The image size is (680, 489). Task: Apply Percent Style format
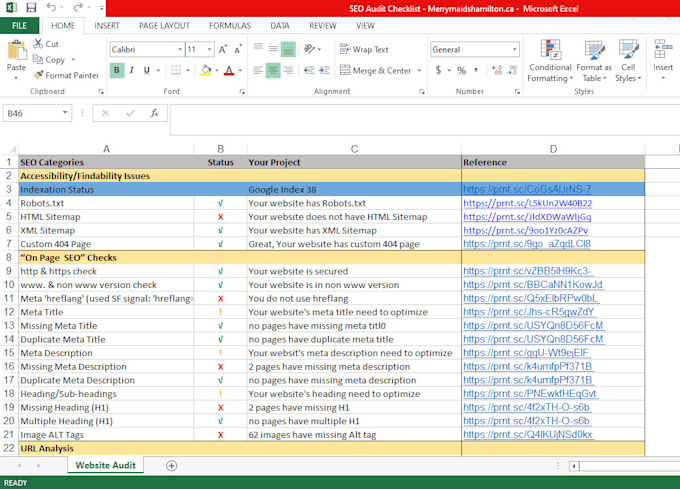point(461,70)
